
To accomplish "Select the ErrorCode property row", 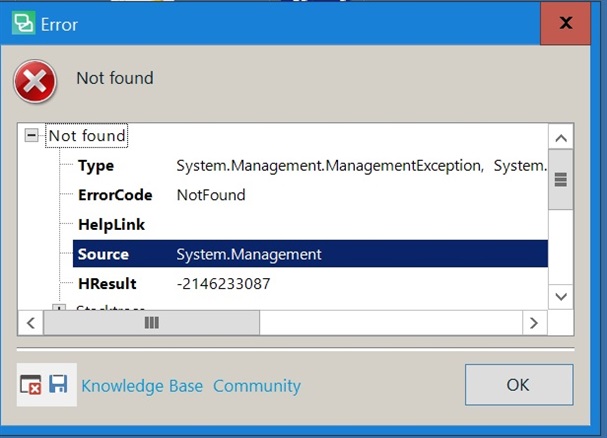I will (x=310, y=195).
